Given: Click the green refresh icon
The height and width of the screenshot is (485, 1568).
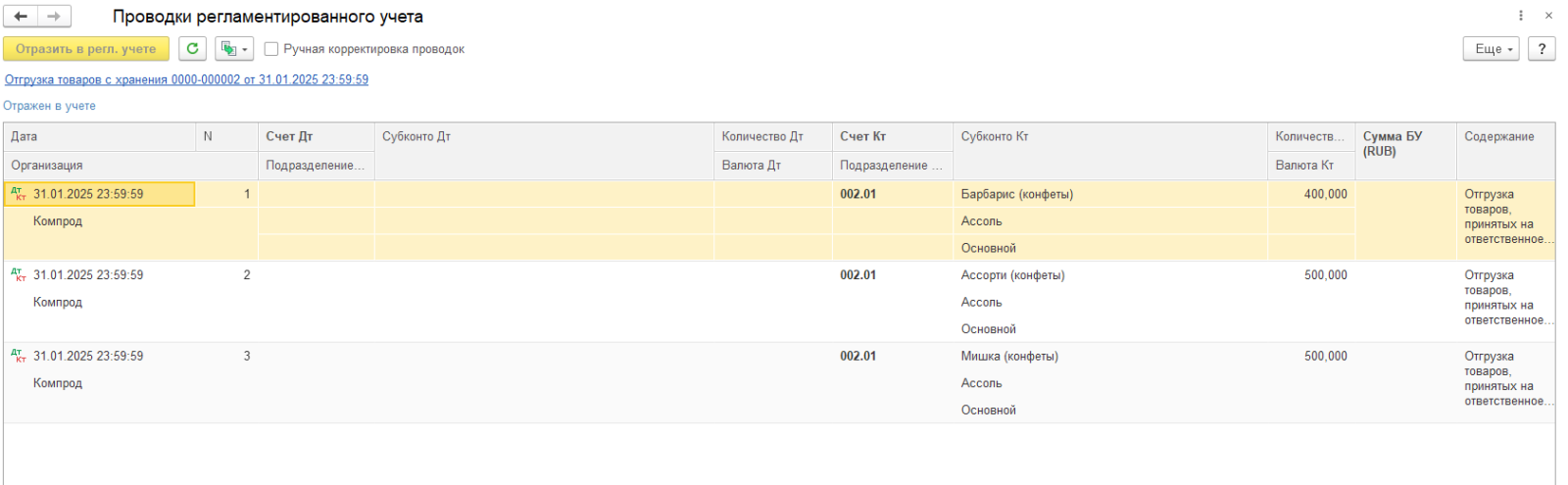Looking at the screenshot, I should click(192, 49).
